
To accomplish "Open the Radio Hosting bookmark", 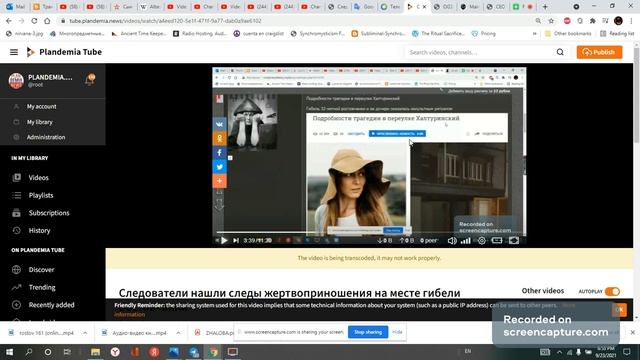I will [x=200, y=33].
